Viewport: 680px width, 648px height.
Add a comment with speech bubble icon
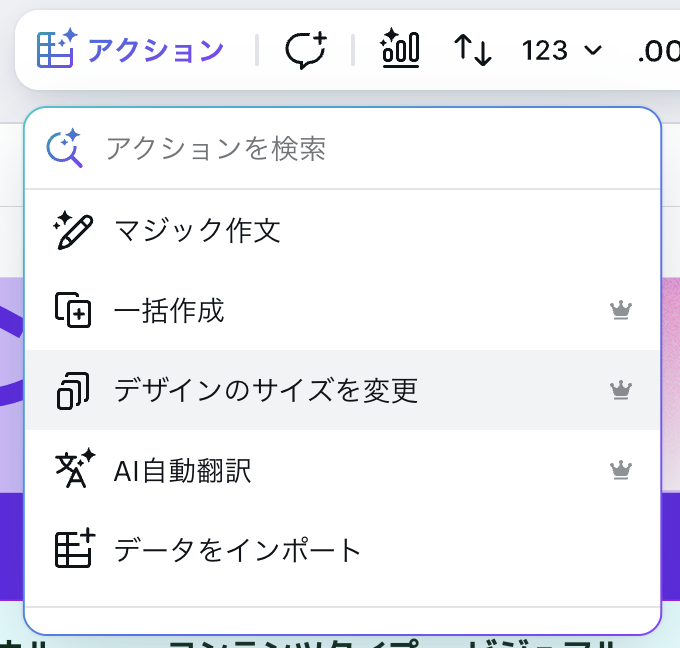coord(306,50)
